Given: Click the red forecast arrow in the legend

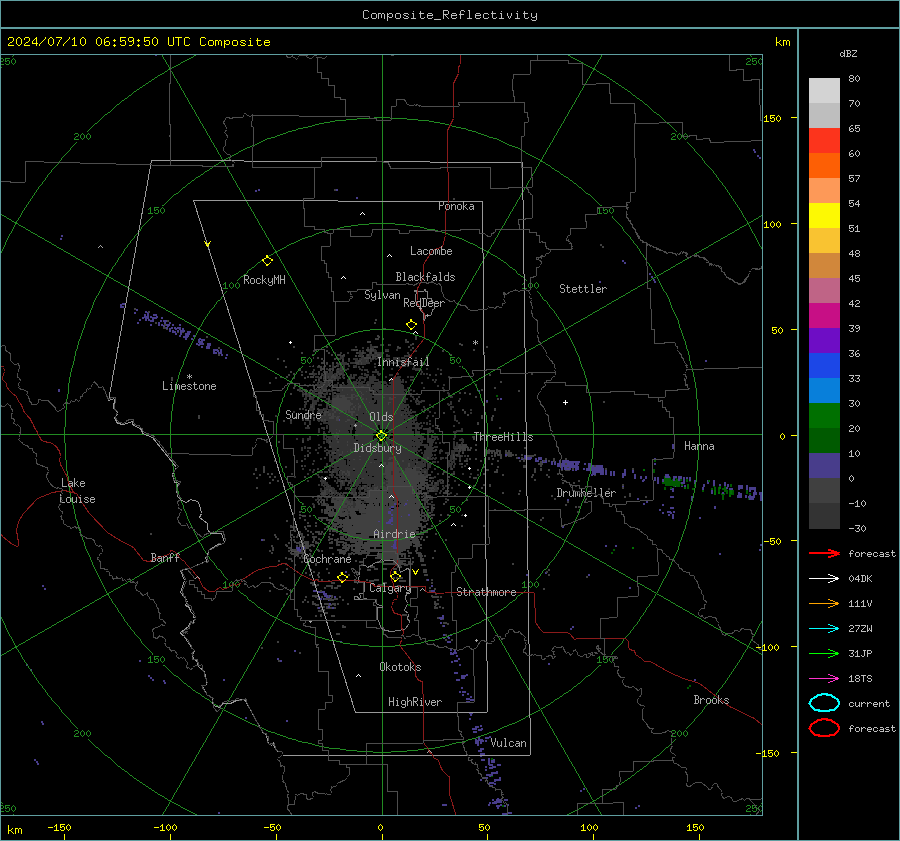Looking at the screenshot, I should tap(824, 553).
